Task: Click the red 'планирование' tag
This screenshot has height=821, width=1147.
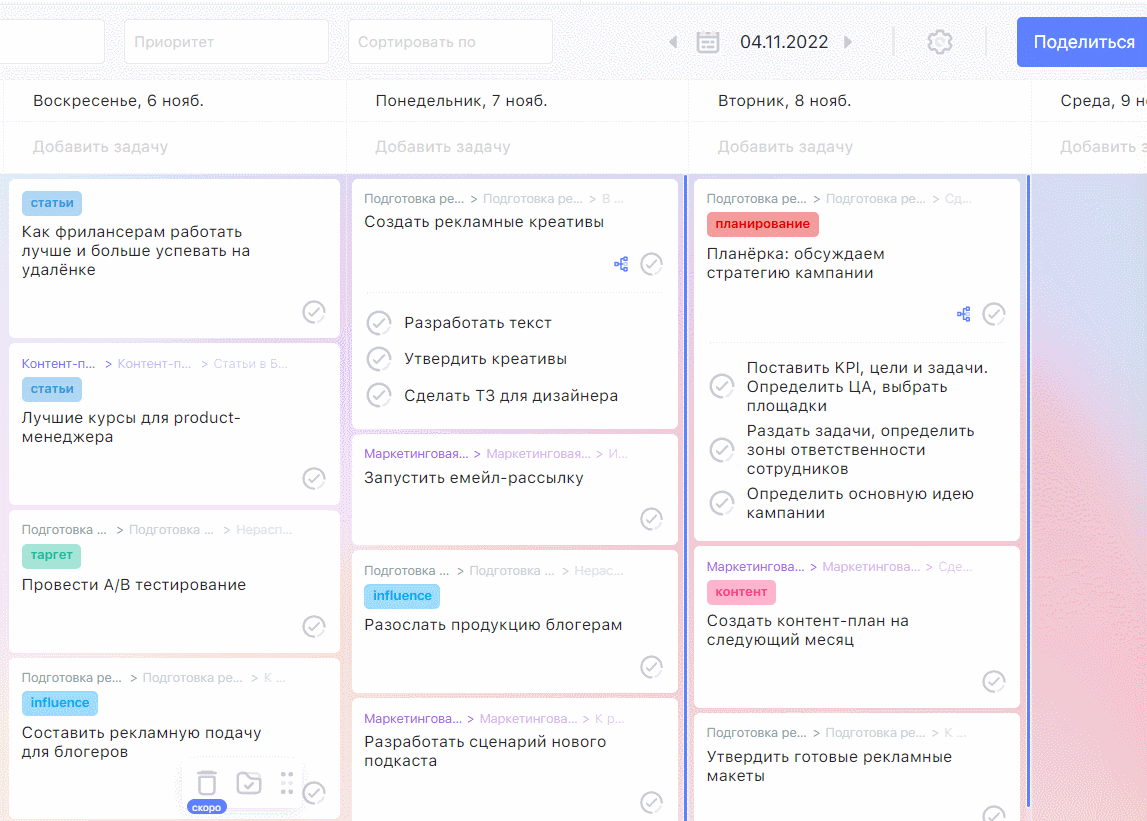Action: [762, 224]
